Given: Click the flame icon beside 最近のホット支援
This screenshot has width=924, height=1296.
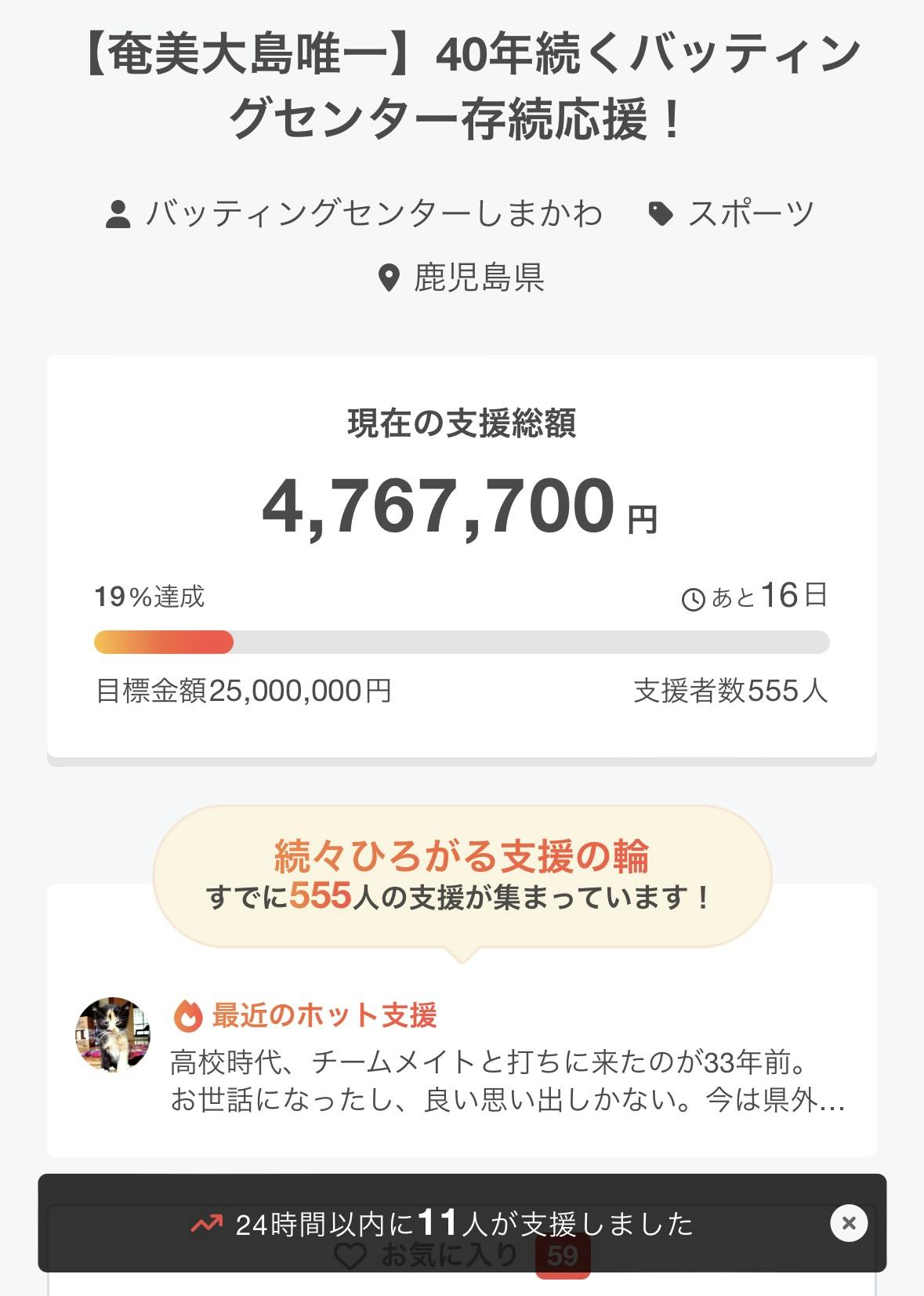Looking at the screenshot, I should 188,1015.
